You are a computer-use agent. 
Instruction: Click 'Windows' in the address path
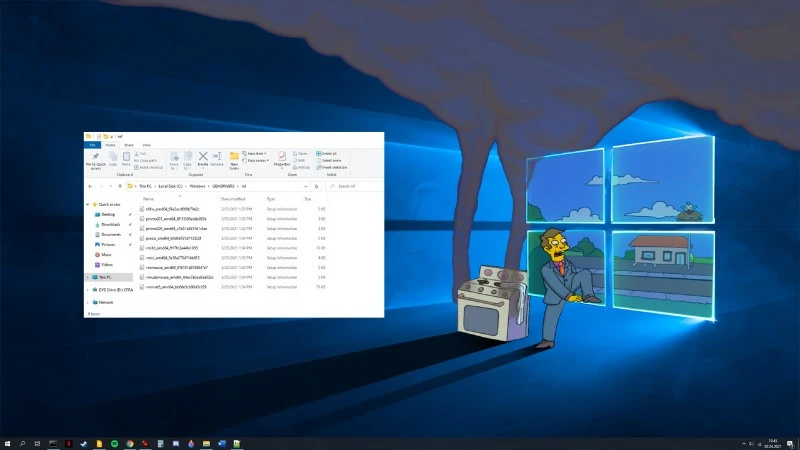(x=197, y=186)
